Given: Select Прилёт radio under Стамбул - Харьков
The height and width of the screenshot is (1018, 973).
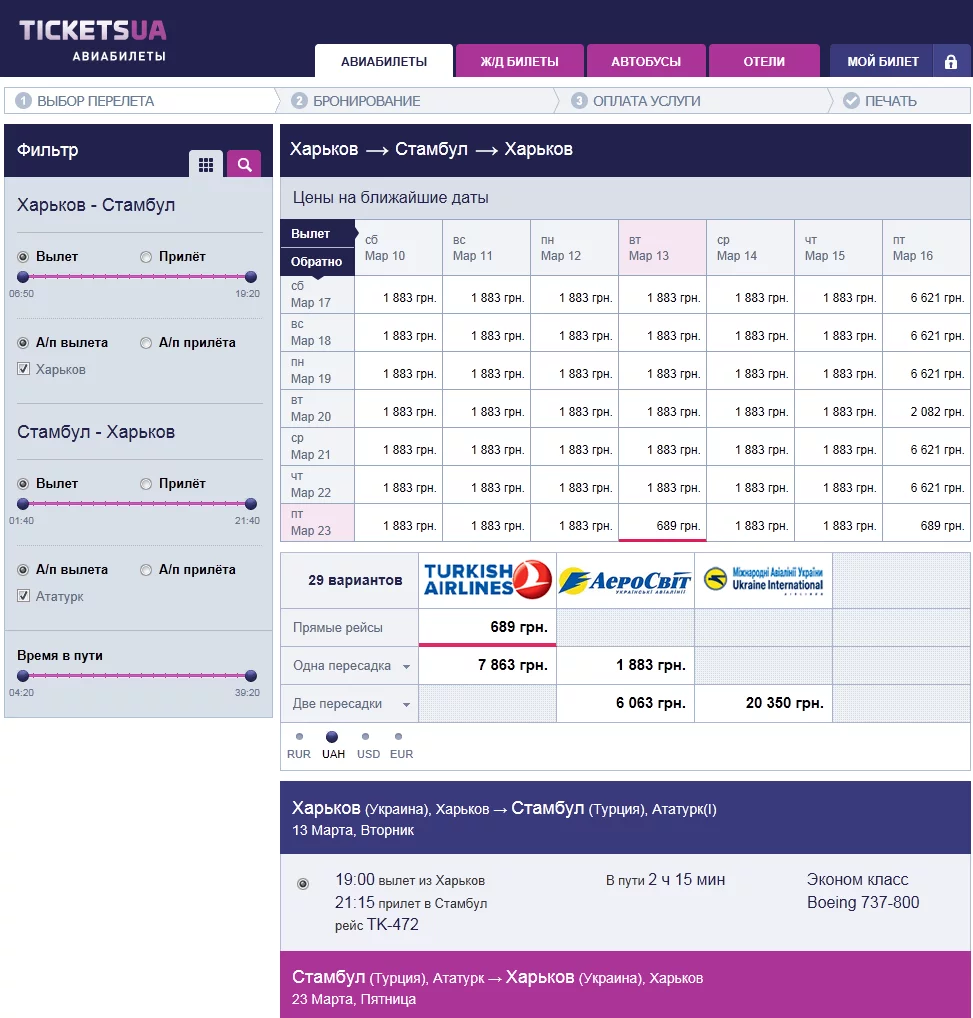Looking at the screenshot, I should (146, 484).
